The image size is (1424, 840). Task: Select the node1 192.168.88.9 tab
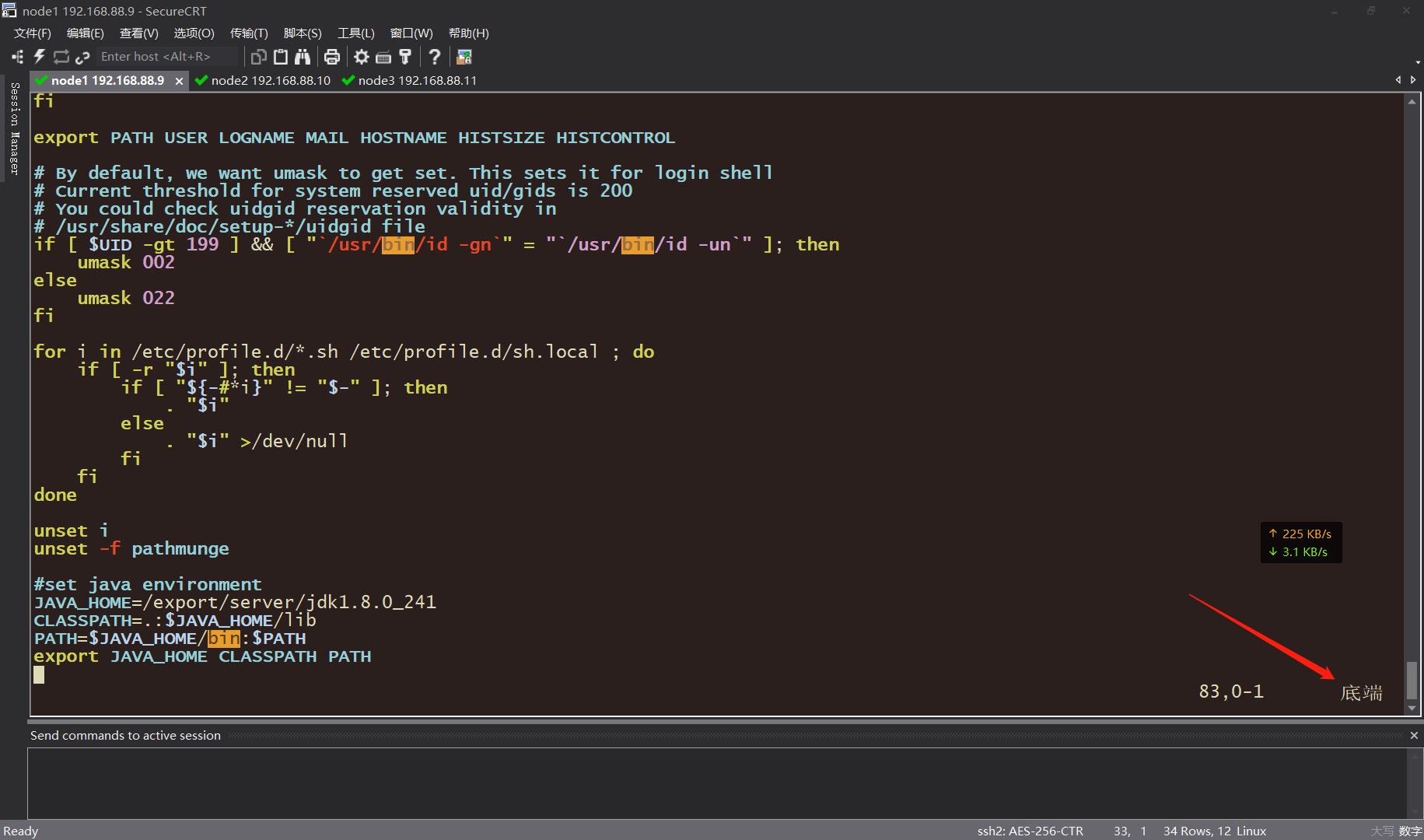pyautogui.click(x=107, y=81)
